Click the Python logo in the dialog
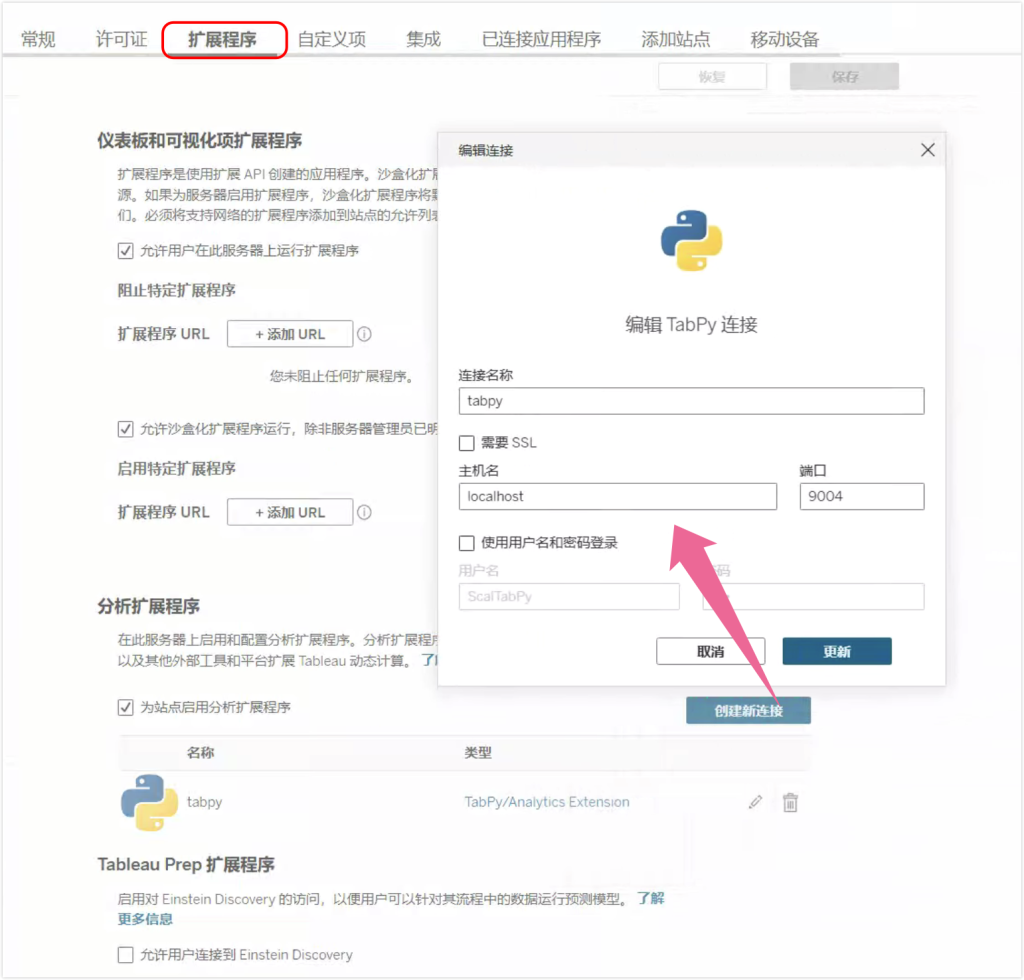This screenshot has width=1024, height=980. 691,241
